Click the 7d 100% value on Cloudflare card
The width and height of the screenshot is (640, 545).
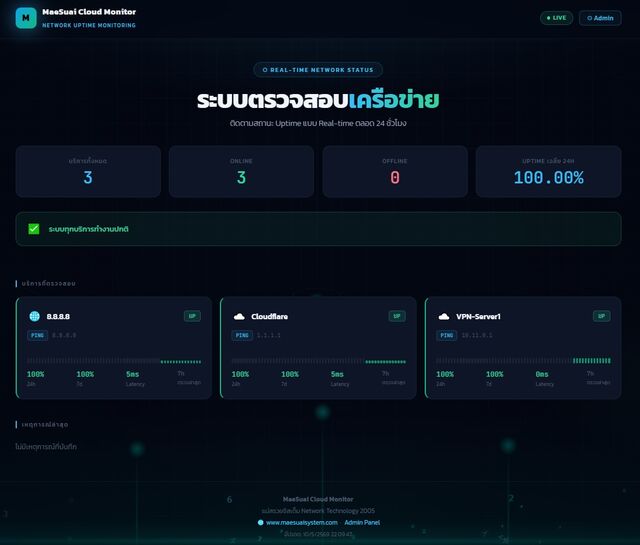(x=290, y=374)
